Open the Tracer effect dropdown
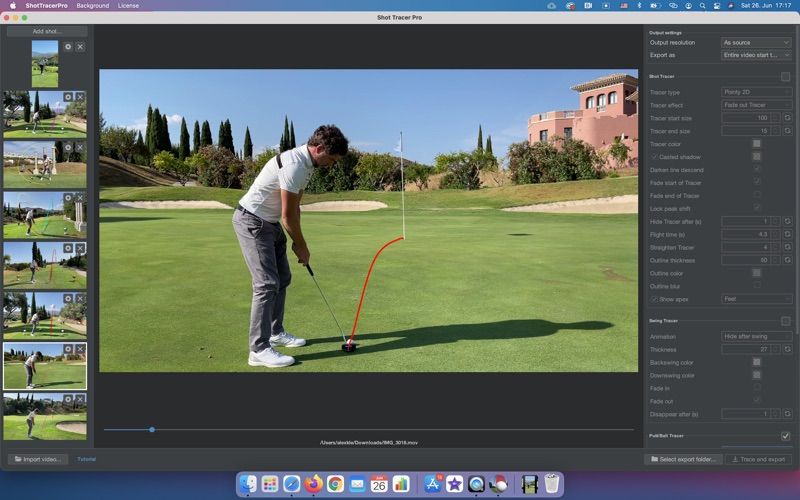The width and height of the screenshot is (800, 500). click(x=756, y=105)
